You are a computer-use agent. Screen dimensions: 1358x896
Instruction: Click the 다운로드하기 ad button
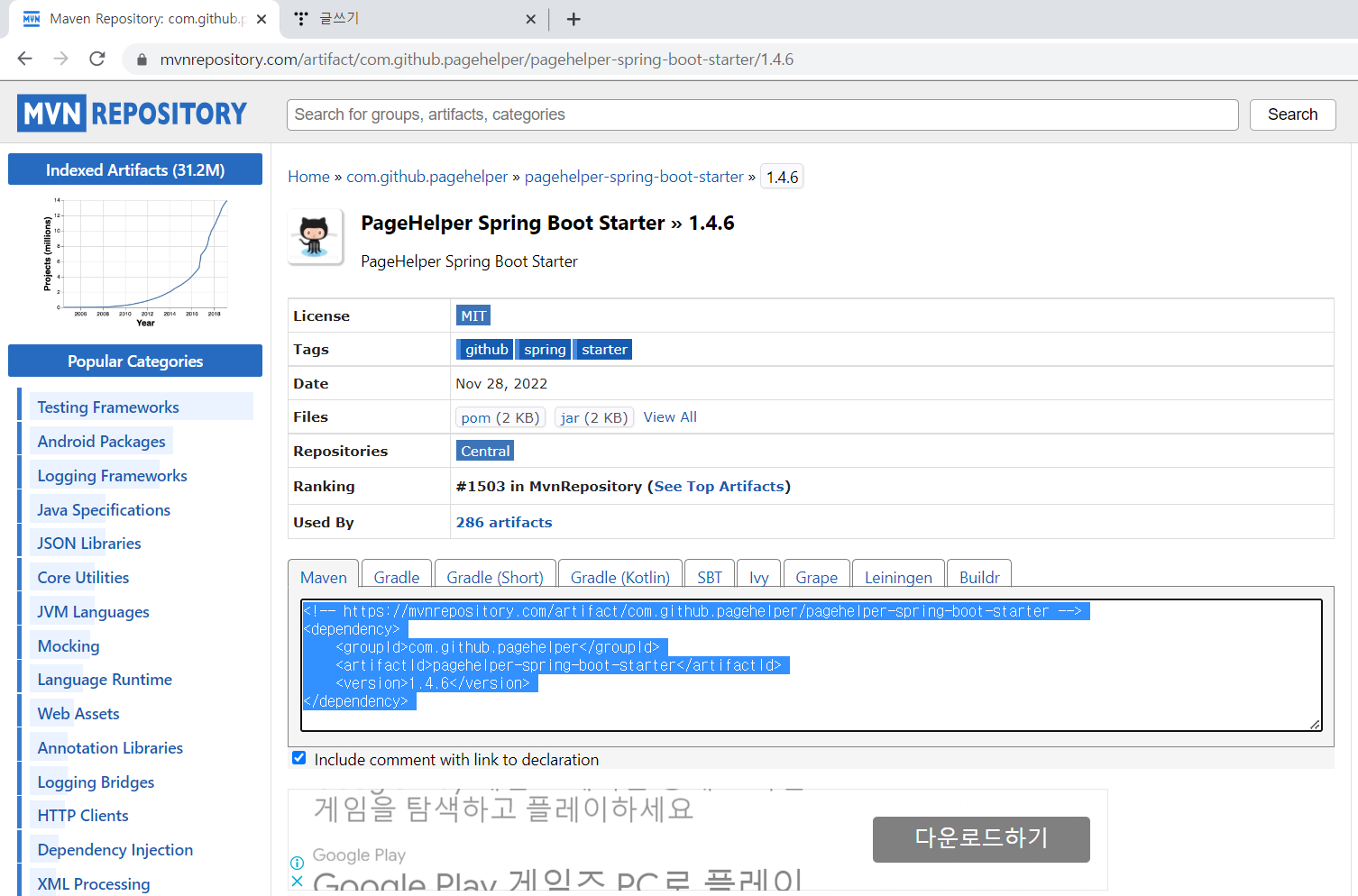[x=981, y=839]
